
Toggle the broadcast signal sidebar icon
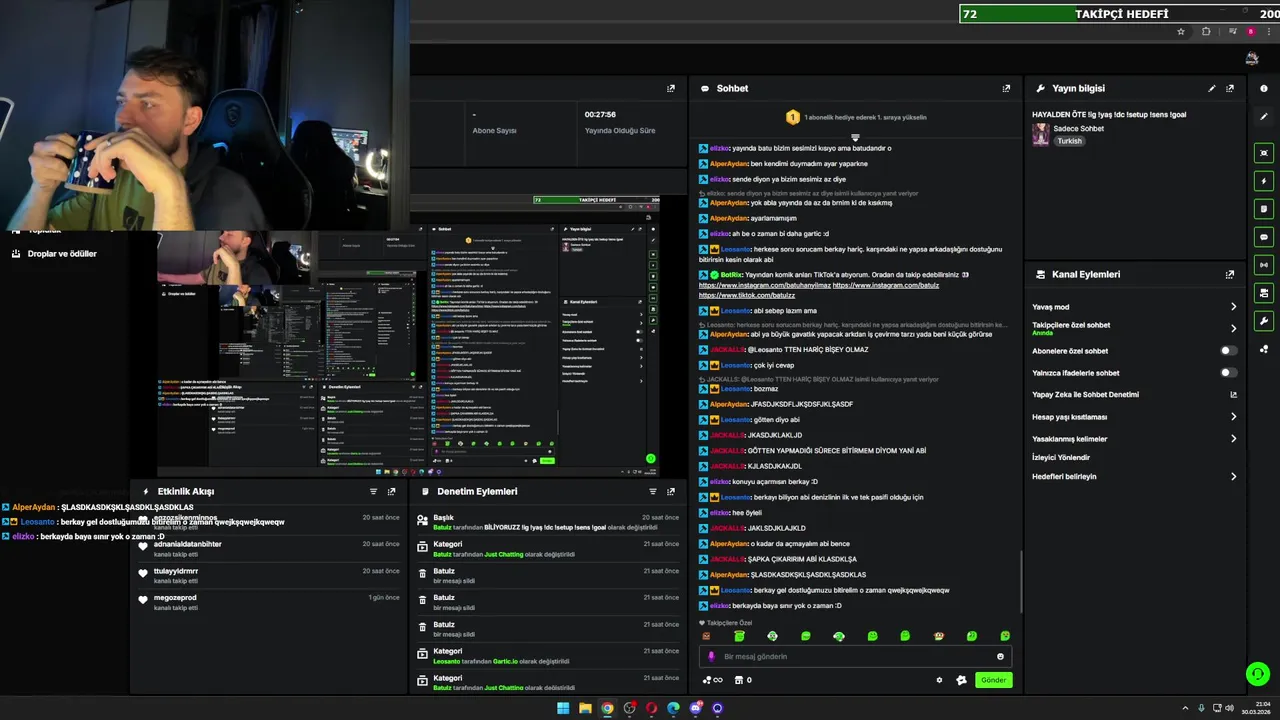click(x=1264, y=265)
